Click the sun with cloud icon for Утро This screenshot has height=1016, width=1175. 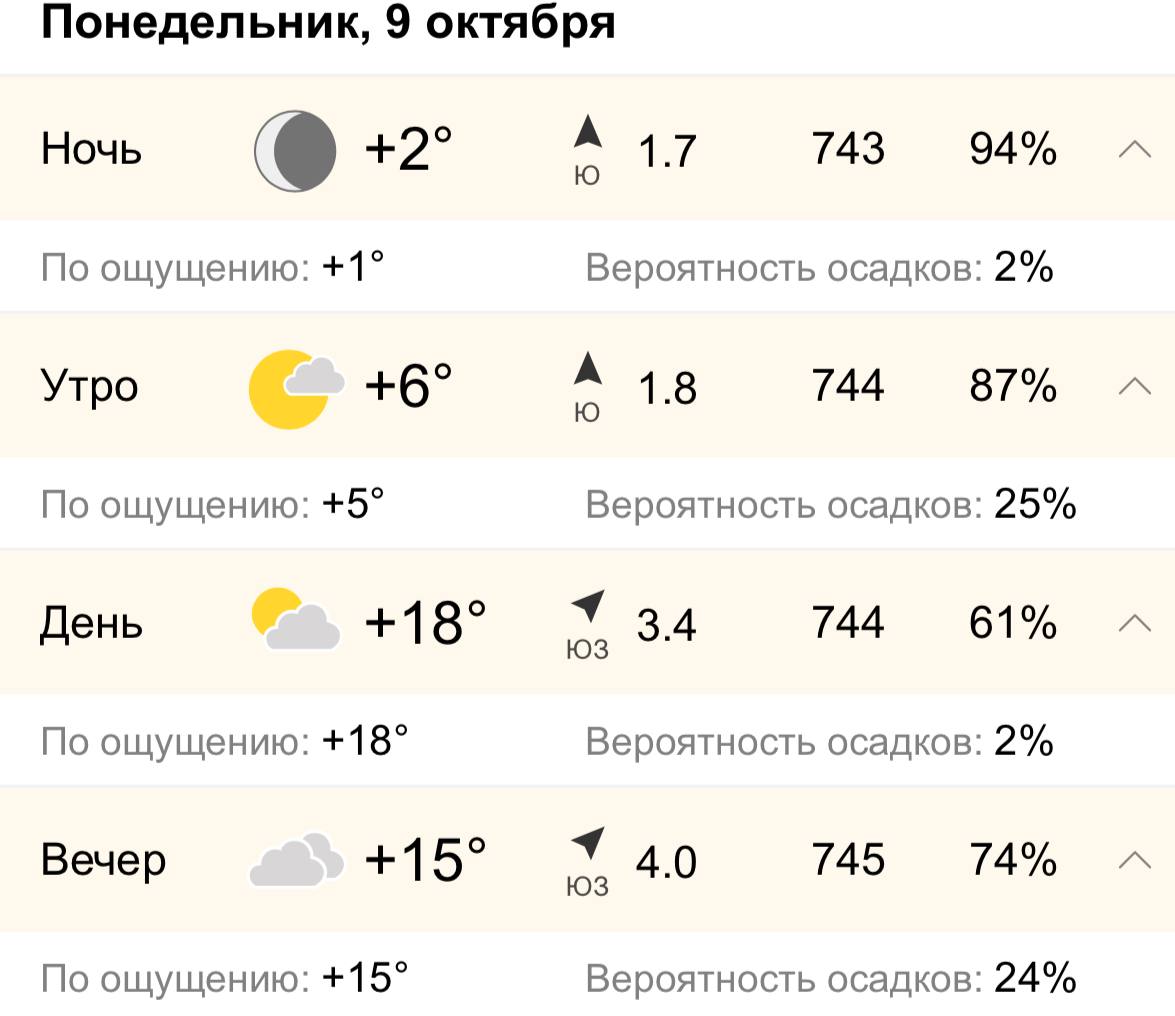295,388
